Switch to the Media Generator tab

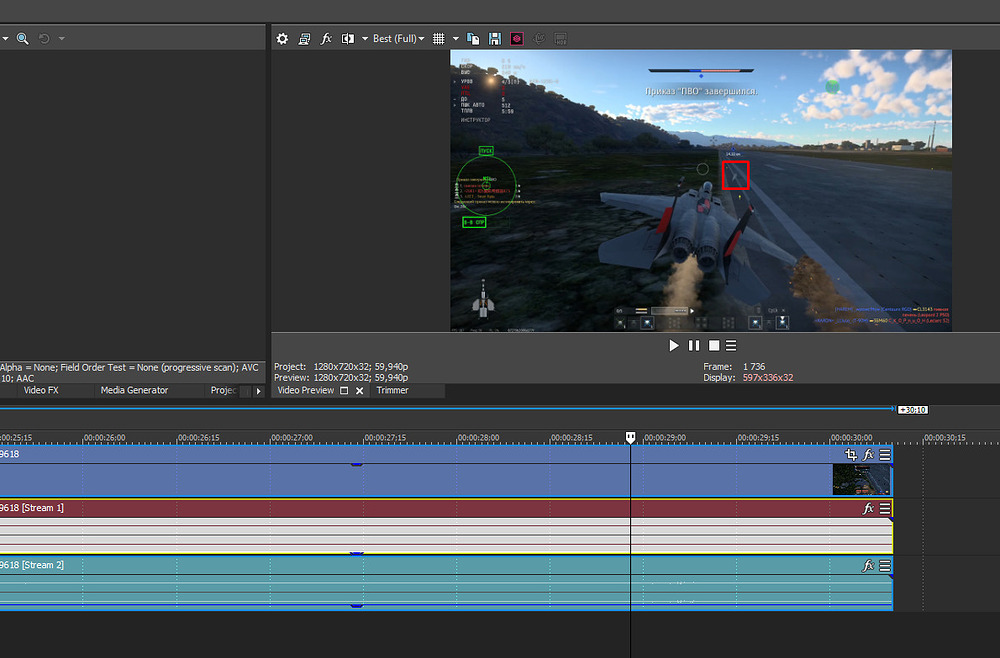[x=134, y=391]
